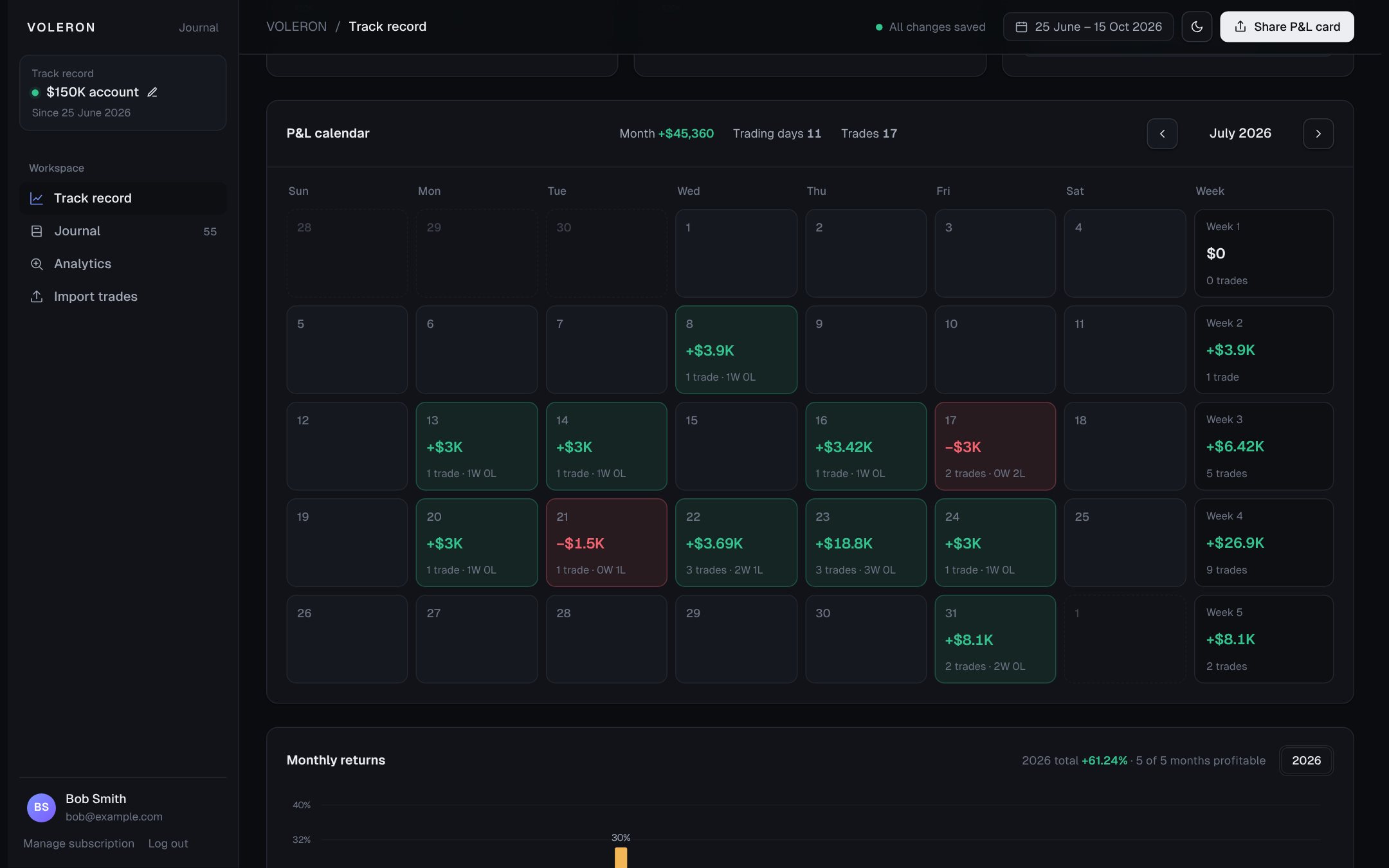The width and height of the screenshot is (1389, 868).
Task: Select July 31 day with +$8.1K
Action: [995, 638]
